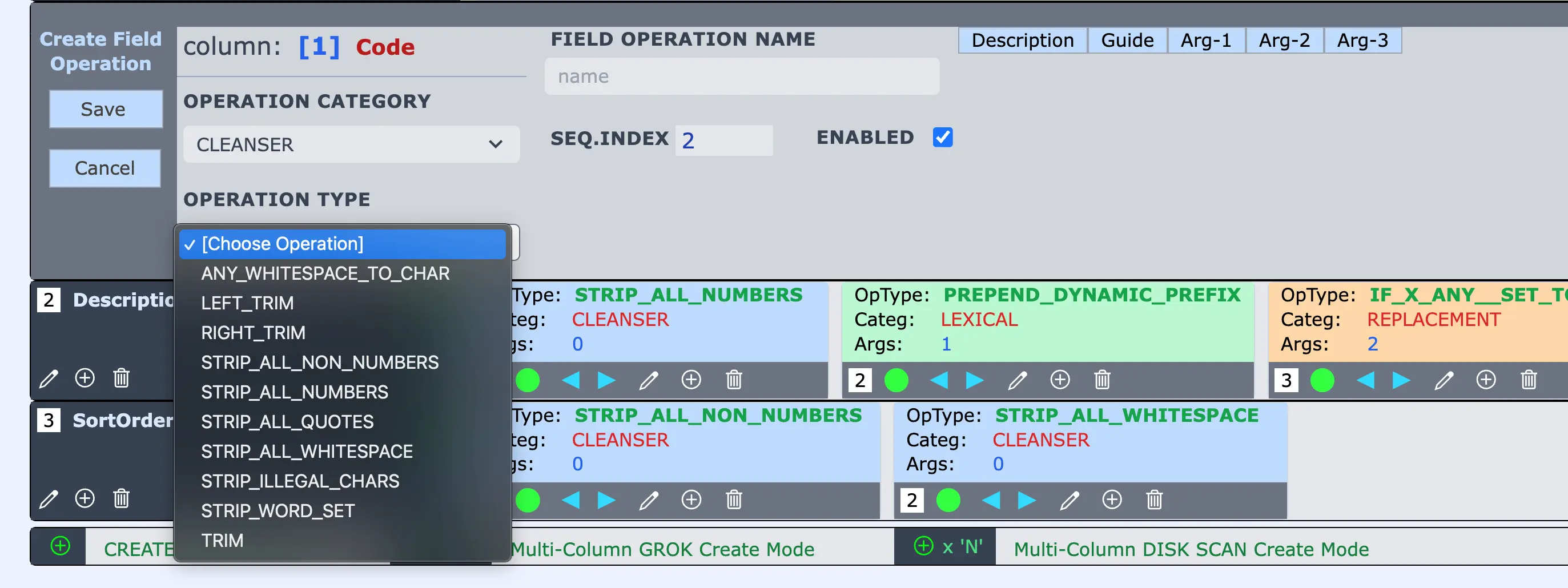
Task: Move the STRIP_ALL_NUMBERS operation right
Action: 606,380
